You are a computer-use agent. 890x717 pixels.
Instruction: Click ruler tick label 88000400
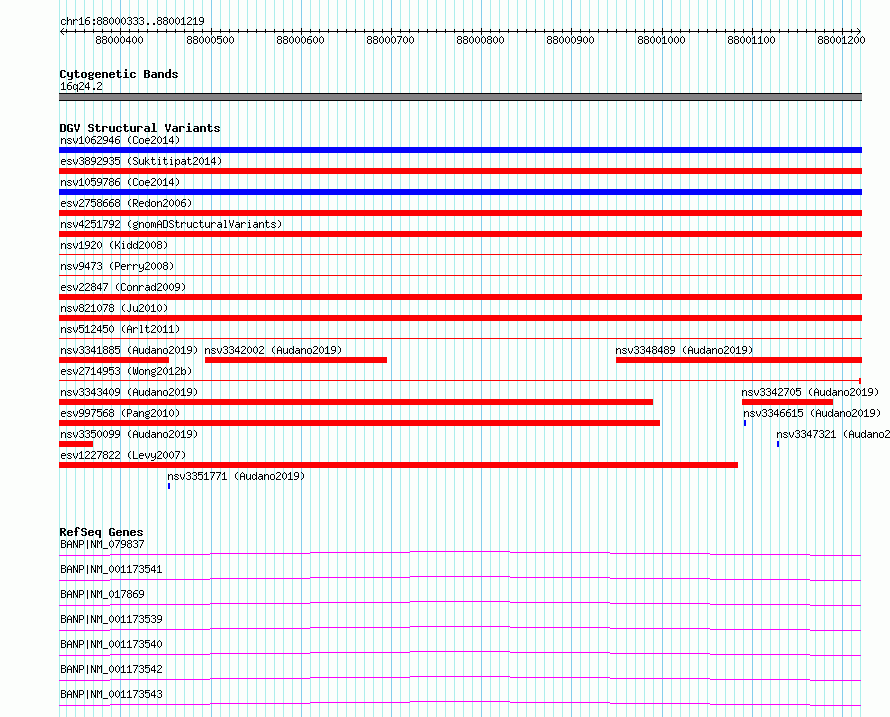pos(119,40)
